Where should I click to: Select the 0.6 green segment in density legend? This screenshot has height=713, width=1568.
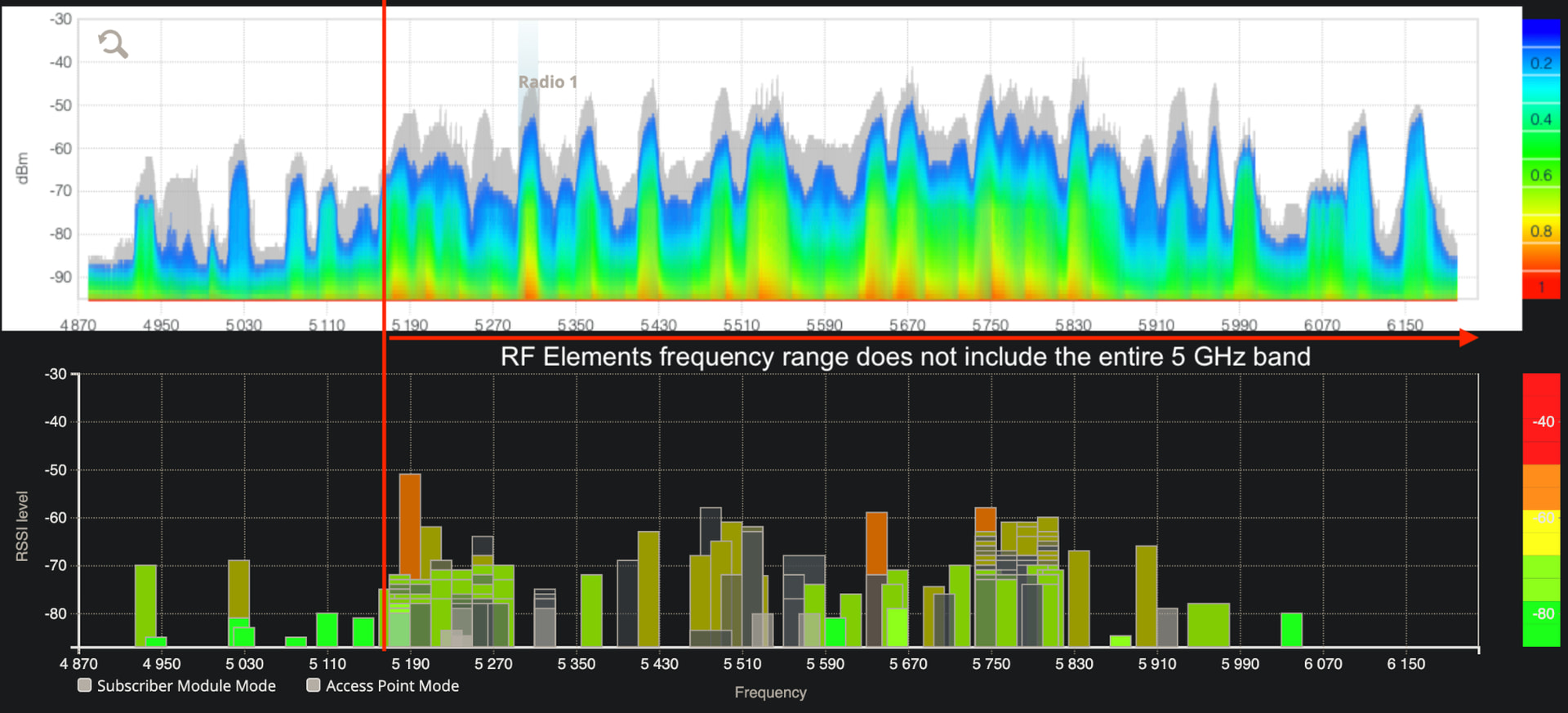(1541, 175)
